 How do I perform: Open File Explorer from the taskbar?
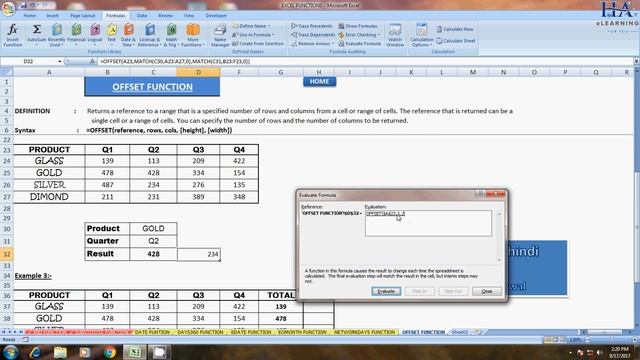[x=60, y=352]
